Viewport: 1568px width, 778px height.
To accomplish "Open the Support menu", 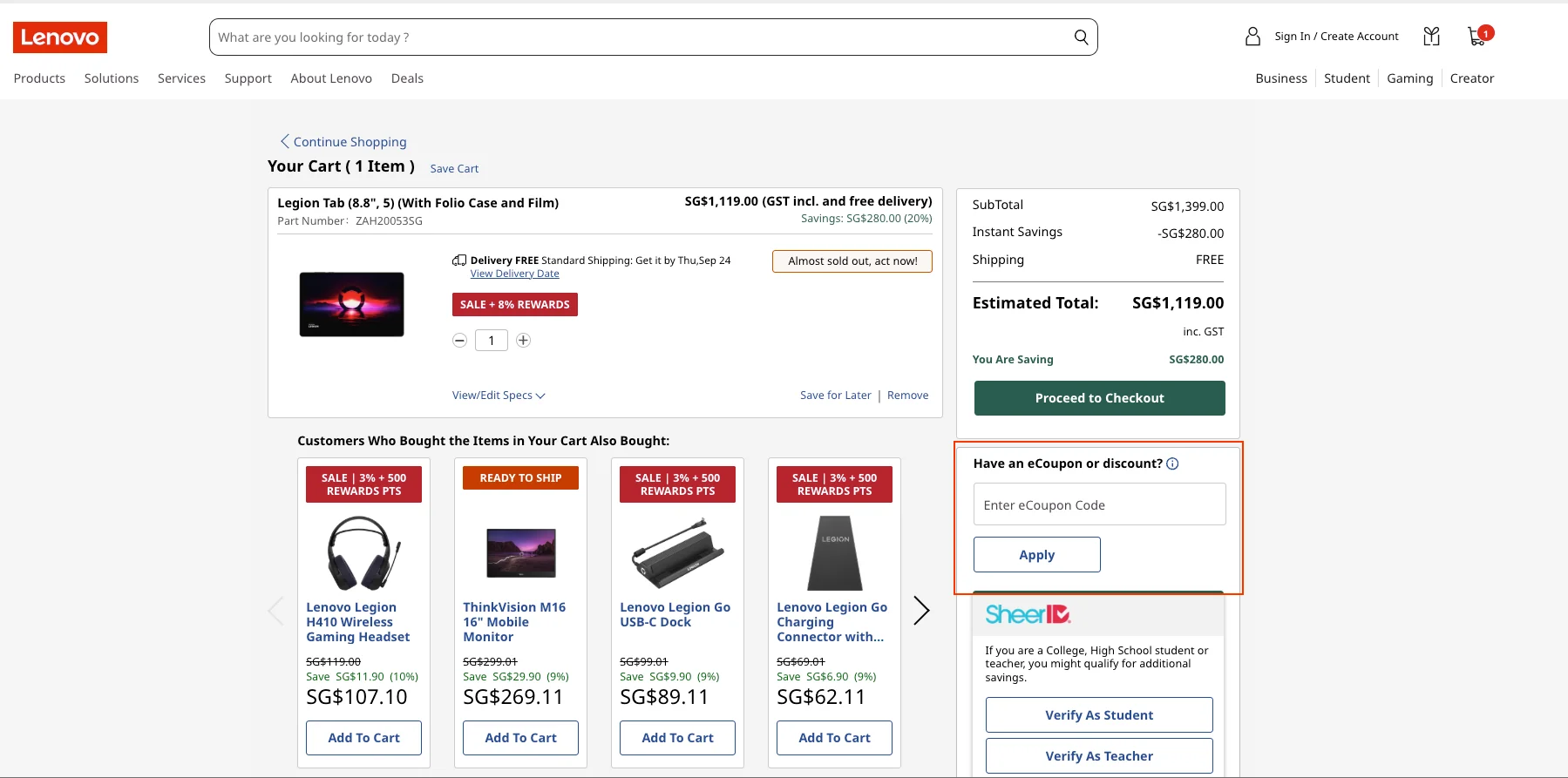I will coord(248,78).
